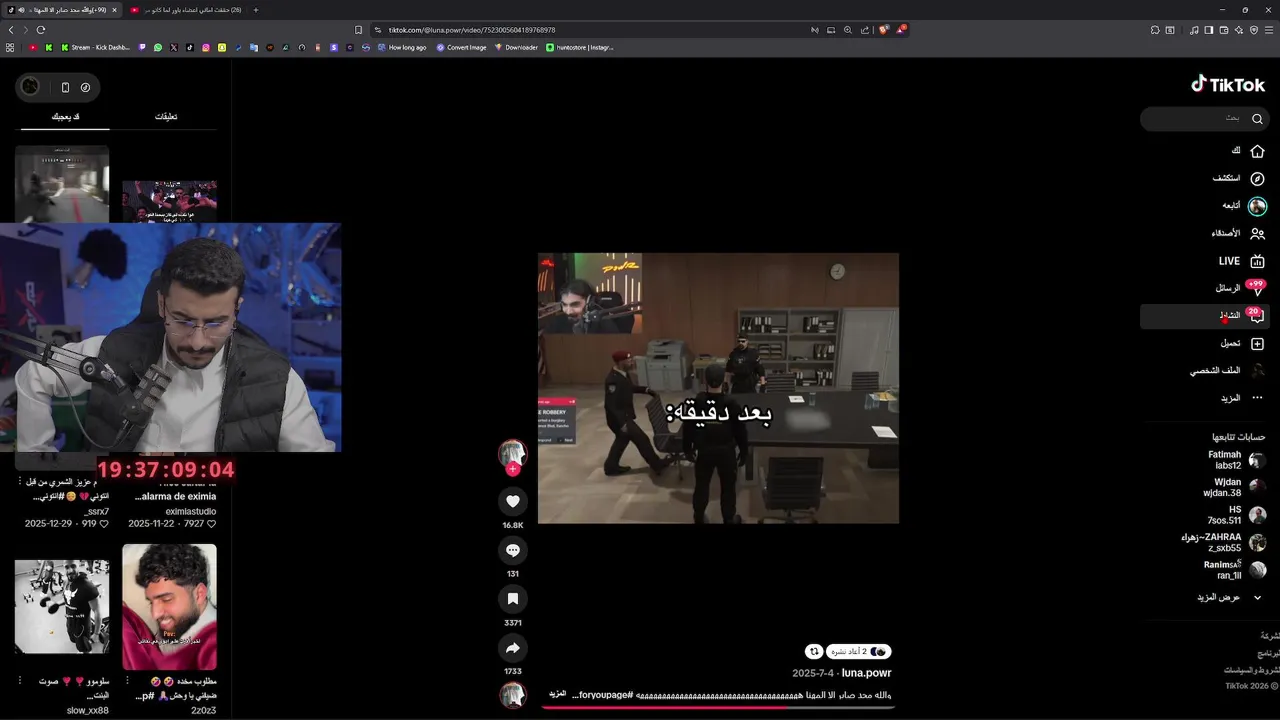The width and height of the screenshot is (1280, 720).
Task: Open ZAHRAA z_sxb55 followed account
Action: tap(1225, 542)
